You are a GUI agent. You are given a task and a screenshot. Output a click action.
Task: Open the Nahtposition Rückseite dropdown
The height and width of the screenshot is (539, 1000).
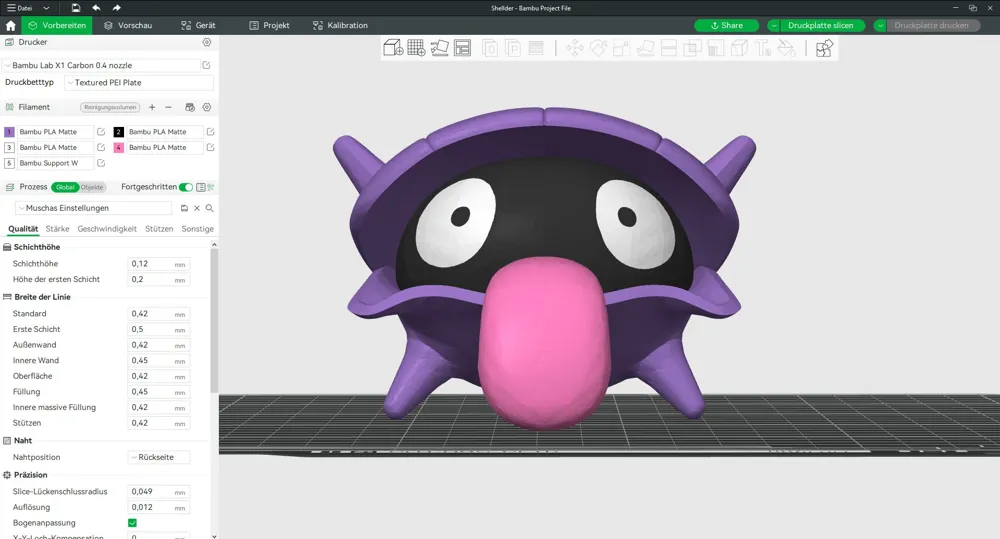(x=159, y=457)
